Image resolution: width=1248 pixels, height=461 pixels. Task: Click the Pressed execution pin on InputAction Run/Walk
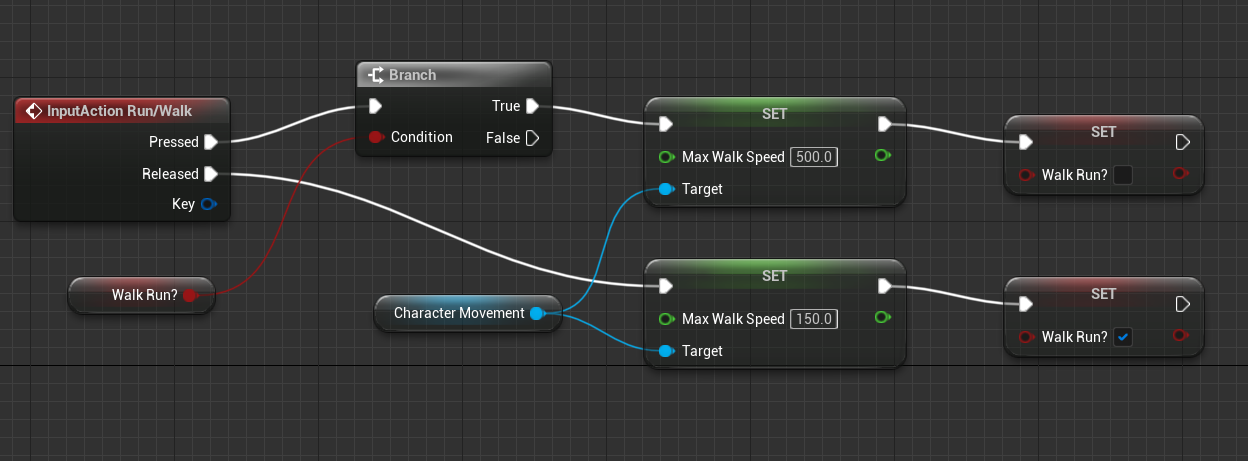tap(211, 142)
